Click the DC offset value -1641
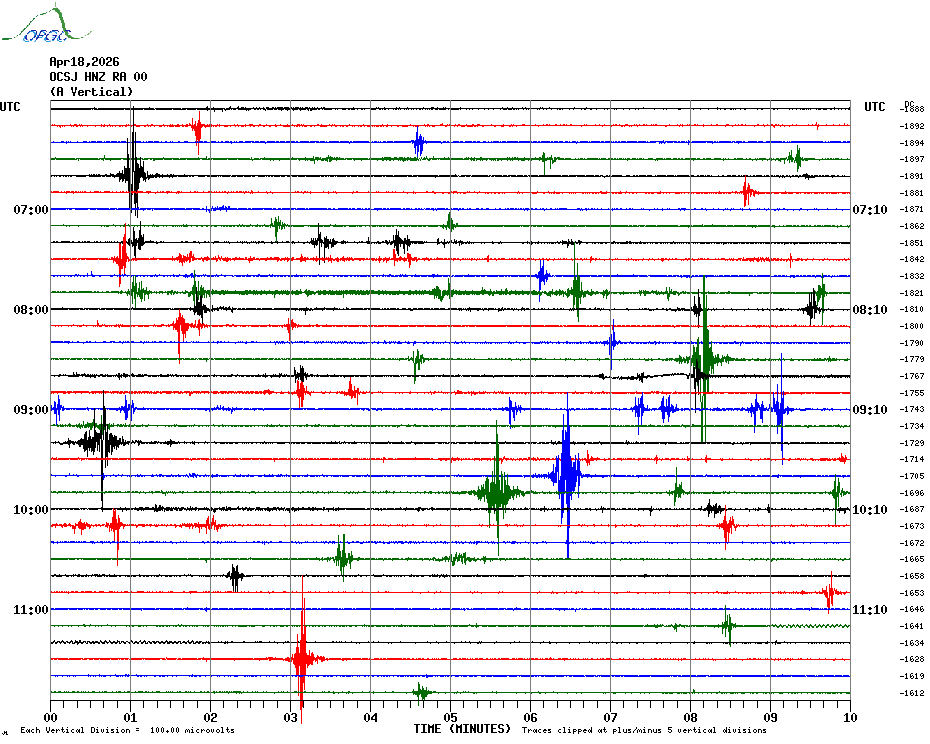This screenshot has height=744, width=930. 912,626
